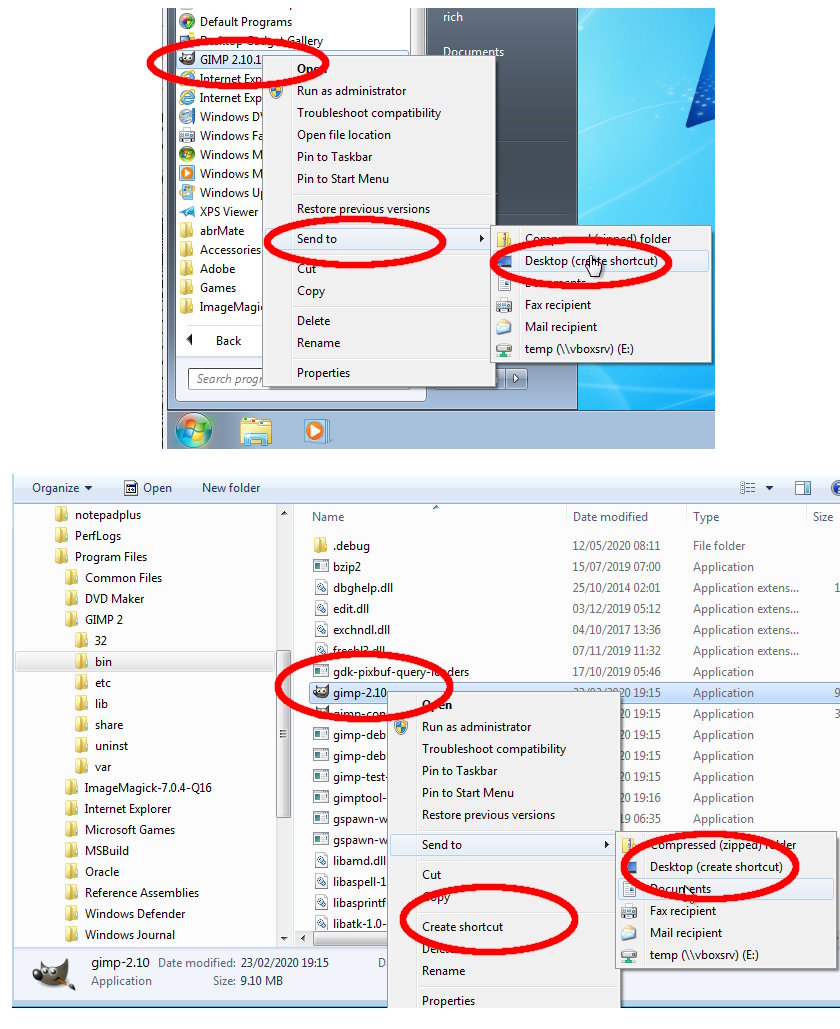Click the Fax recipient icon in upper Send to submenu
The width and height of the screenshot is (840, 1029).
click(504, 305)
